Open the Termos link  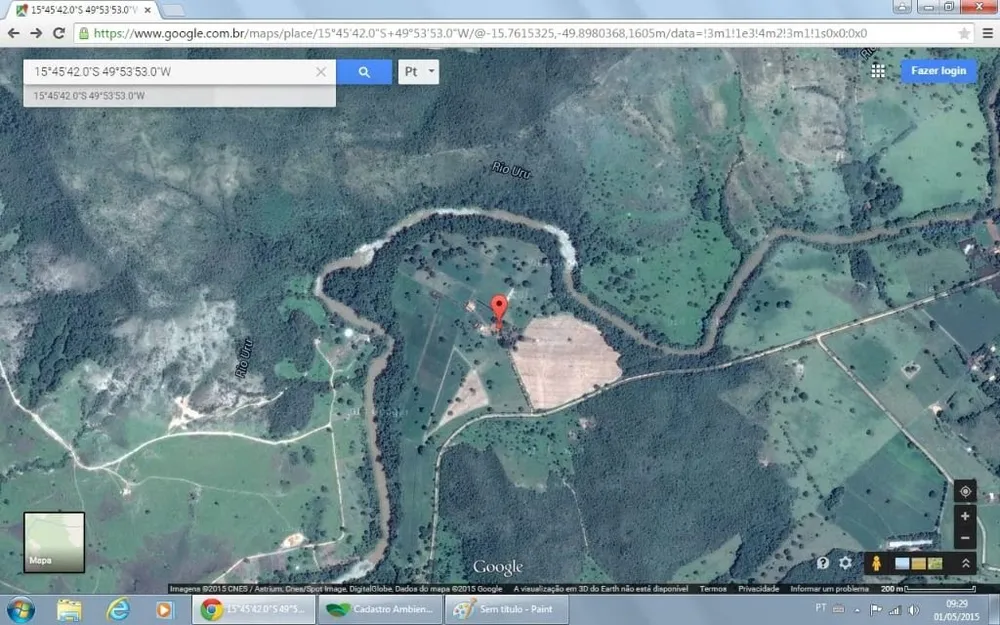coord(713,589)
